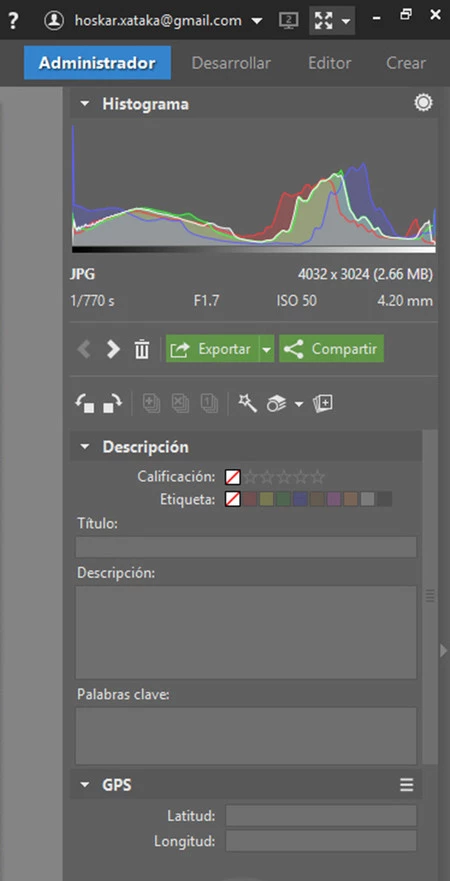Click the add to album cards icon
Screen dimensions: 450x881
pyautogui.click(x=322, y=403)
